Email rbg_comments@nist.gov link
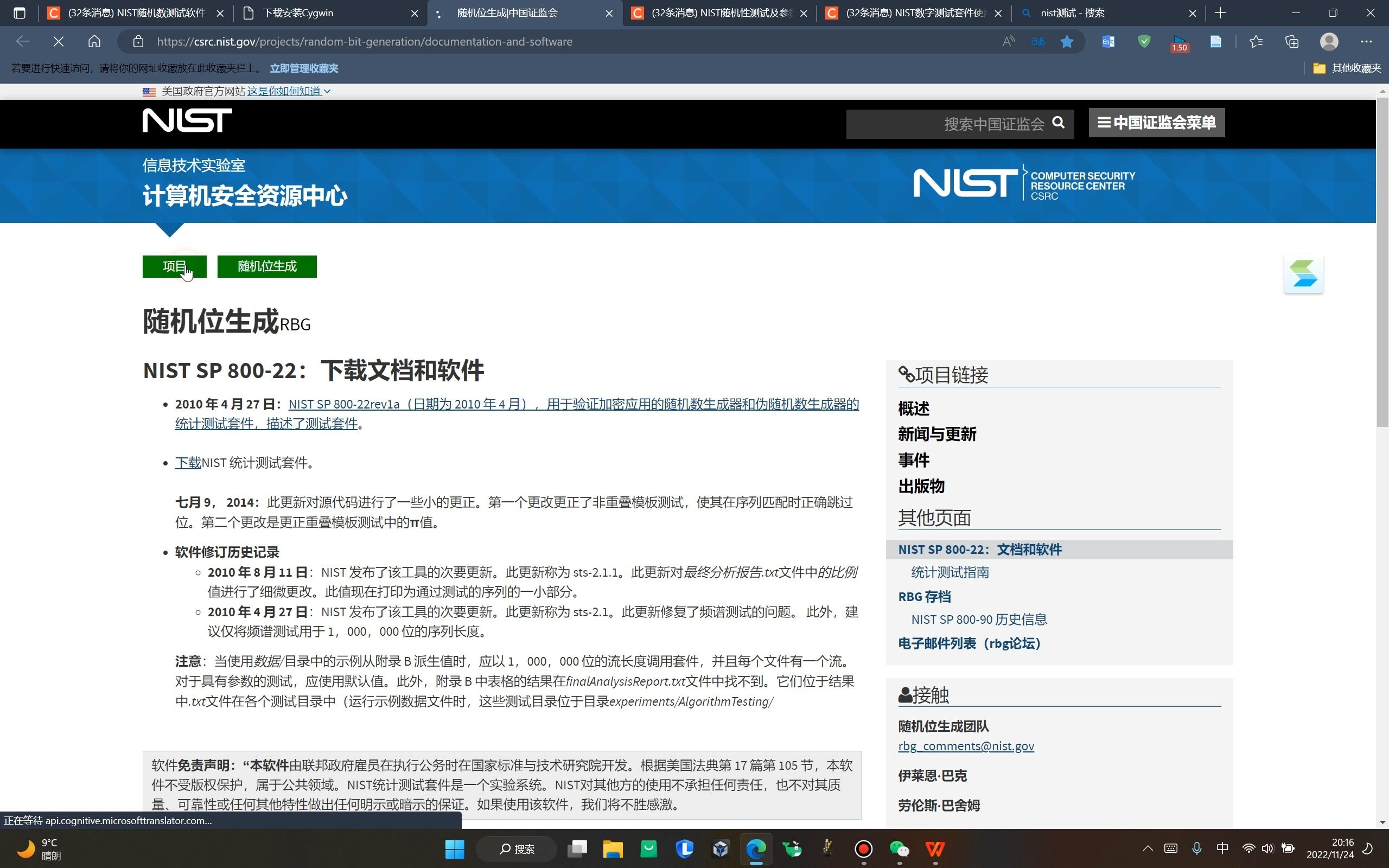 966,746
